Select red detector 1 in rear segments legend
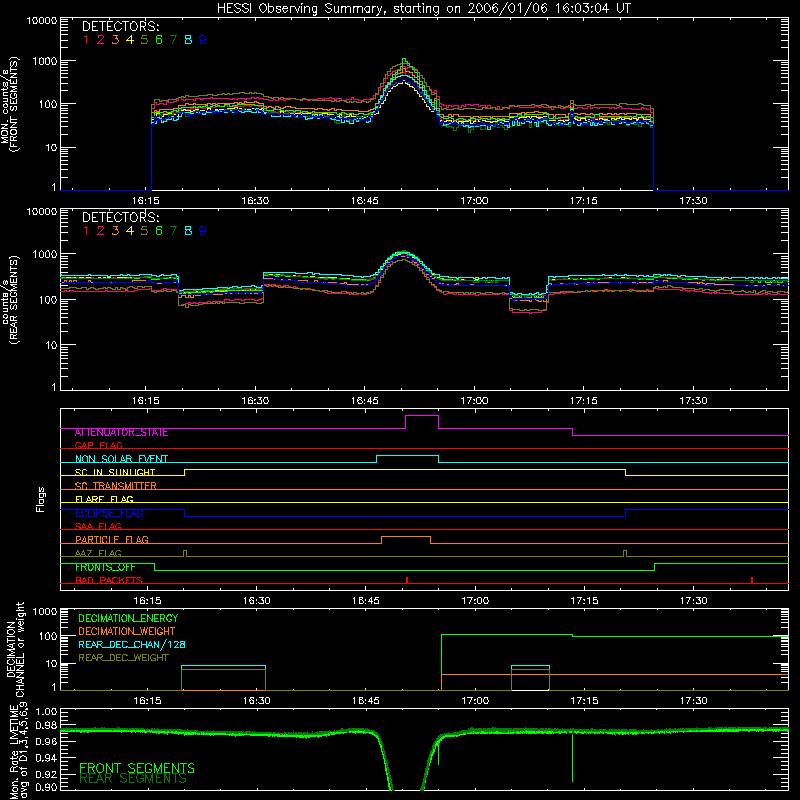The width and height of the screenshot is (800, 800). [x=86, y=231]
